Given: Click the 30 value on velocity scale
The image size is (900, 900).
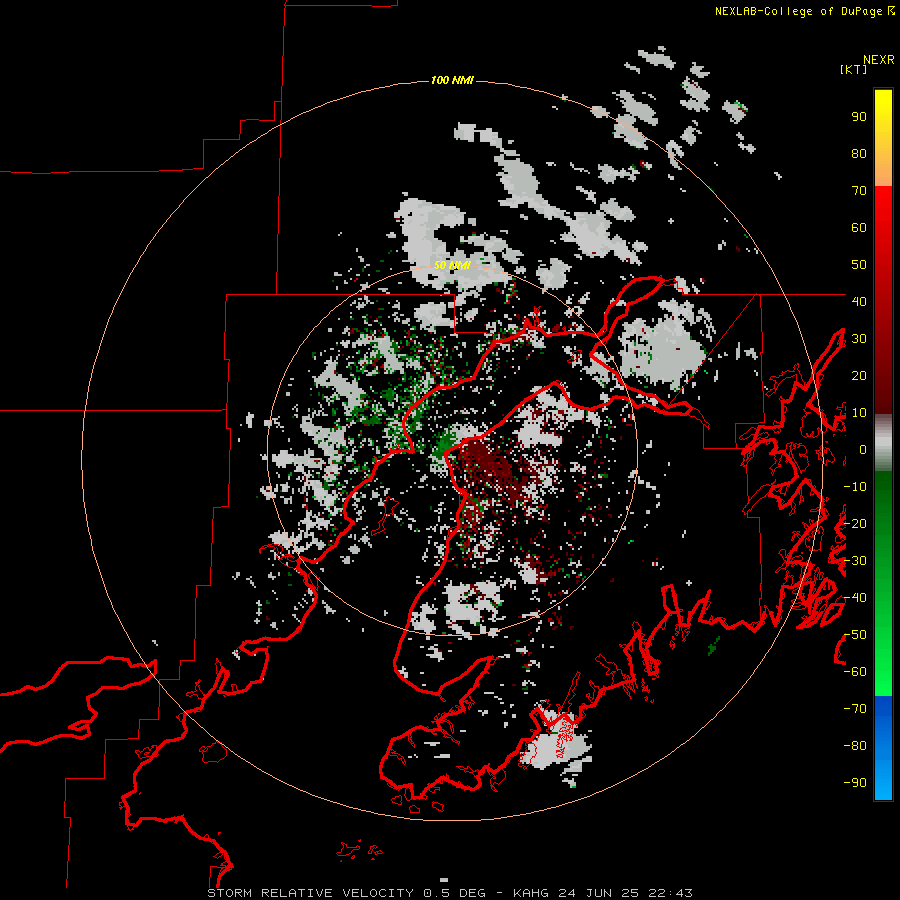Looking at the screenshot, I should point(859,339).
